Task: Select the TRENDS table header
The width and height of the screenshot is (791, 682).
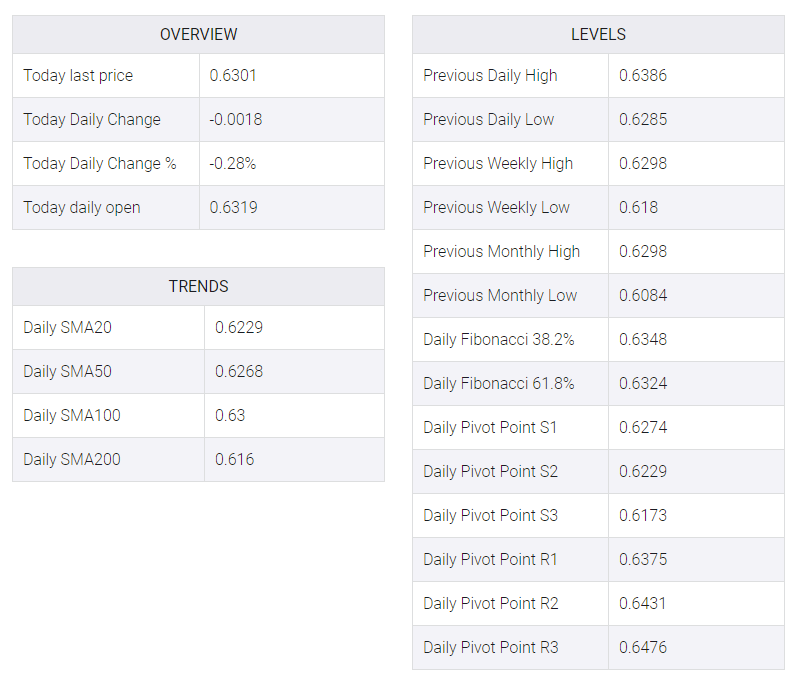Action: tap(198, 286)
